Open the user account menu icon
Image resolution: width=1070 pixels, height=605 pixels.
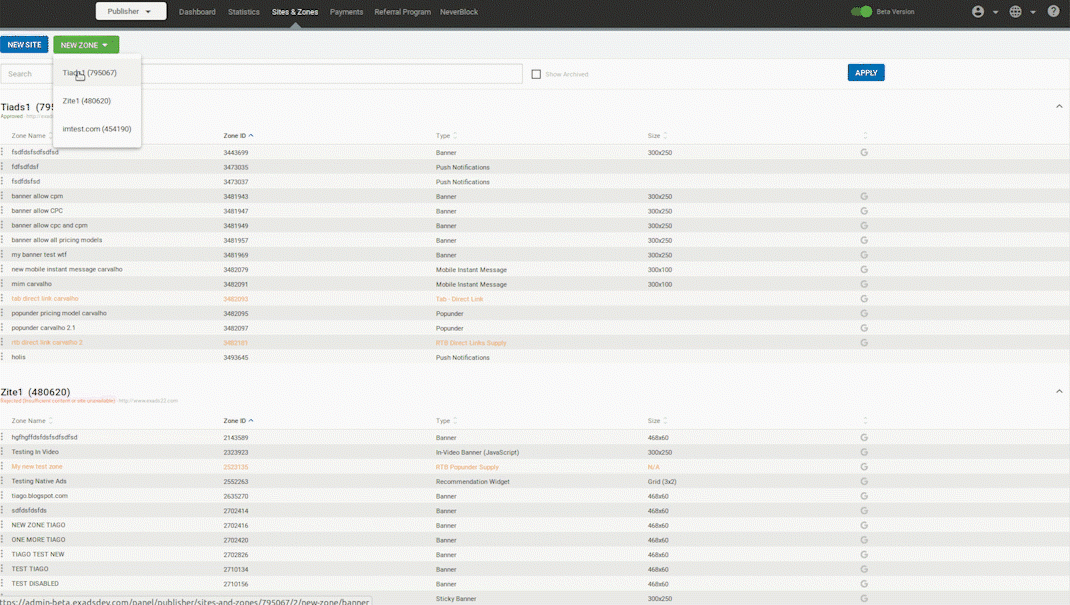click(978, 12)
